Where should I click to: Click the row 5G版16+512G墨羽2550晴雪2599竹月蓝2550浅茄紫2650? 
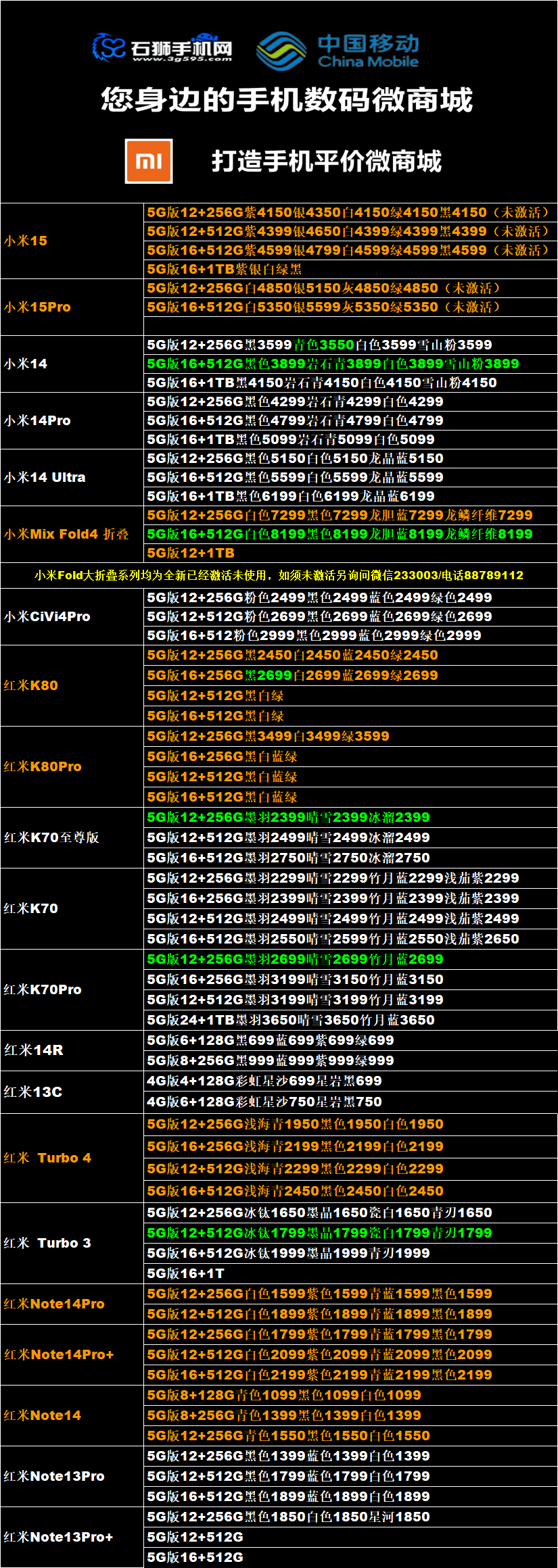(350, 939)
